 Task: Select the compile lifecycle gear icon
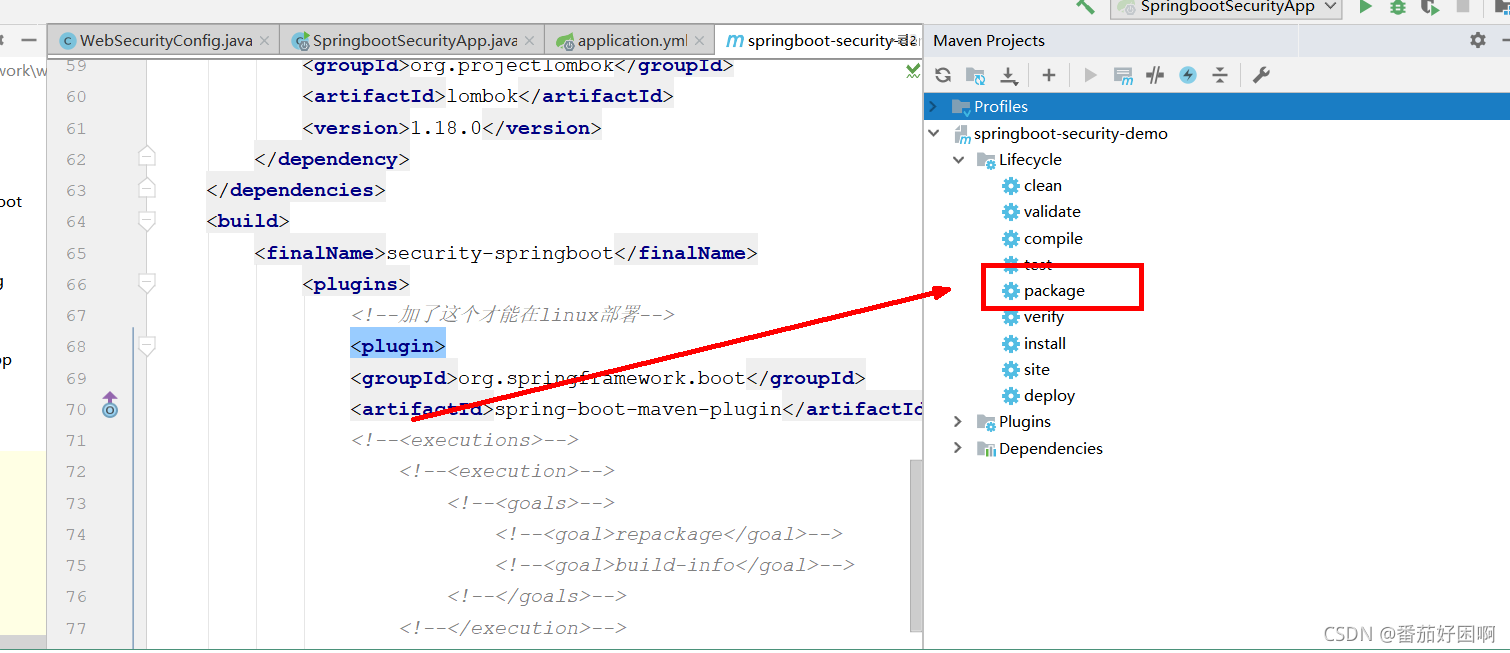point(1011,238)
